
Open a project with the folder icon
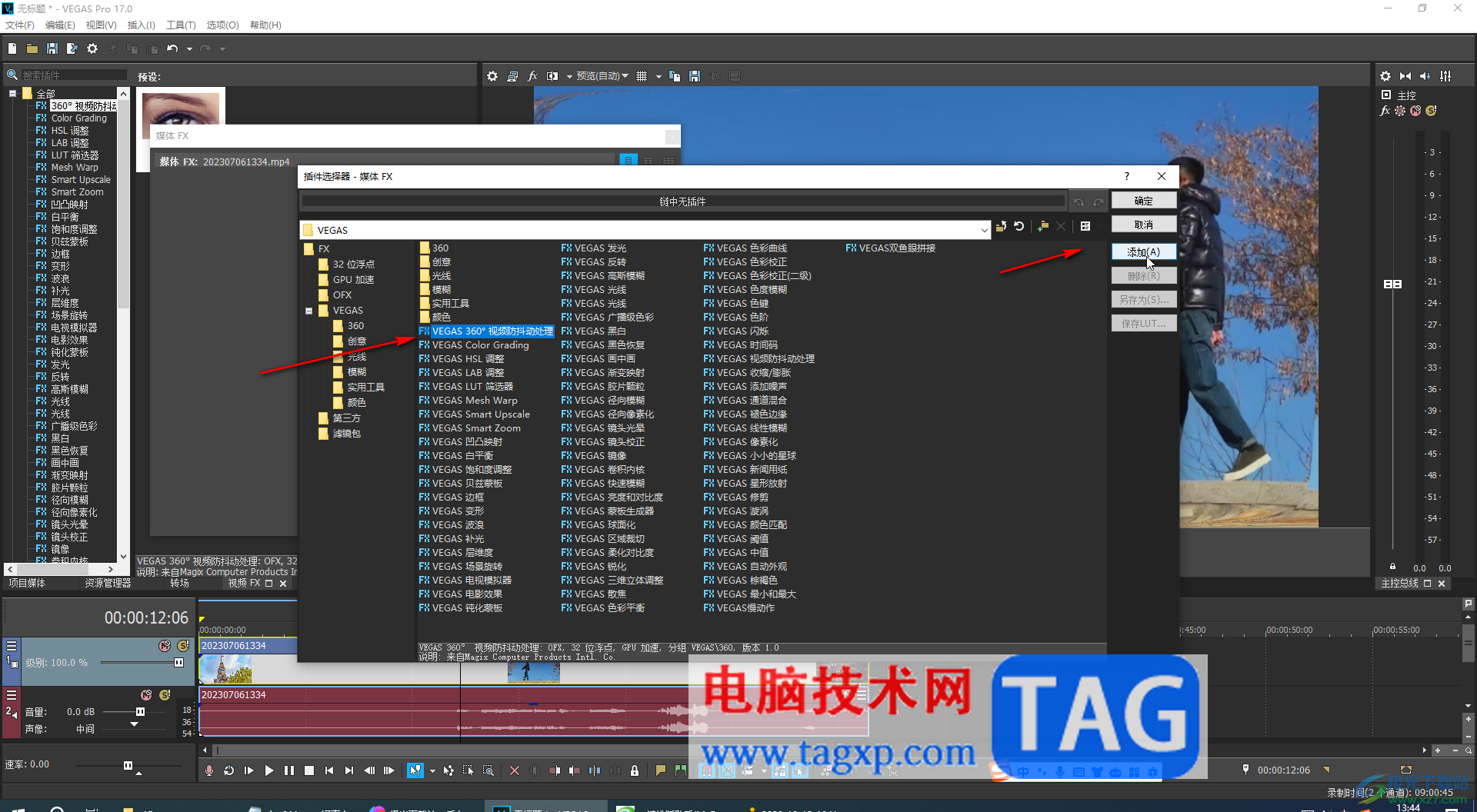[x=32, y=48]
